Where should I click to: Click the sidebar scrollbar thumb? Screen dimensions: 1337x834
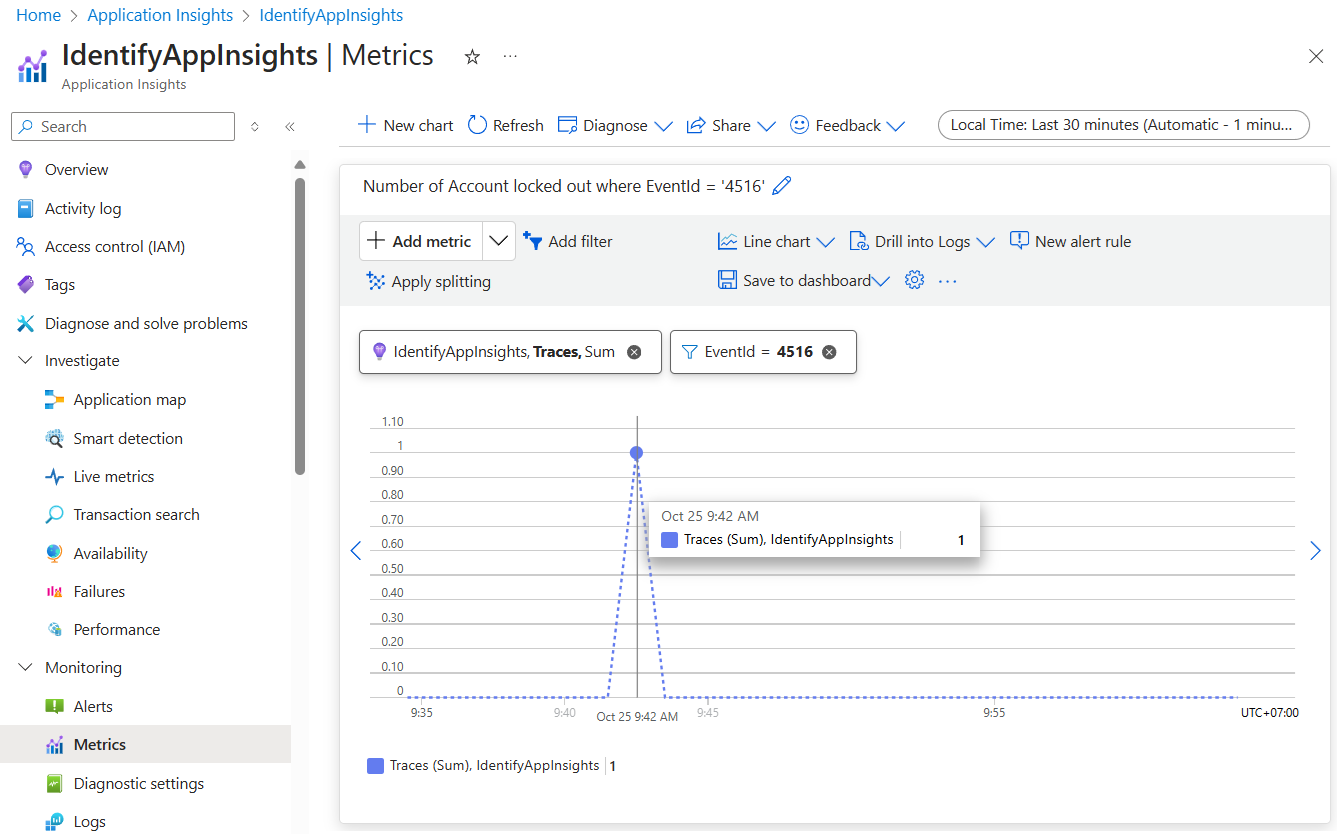(299, 326)
